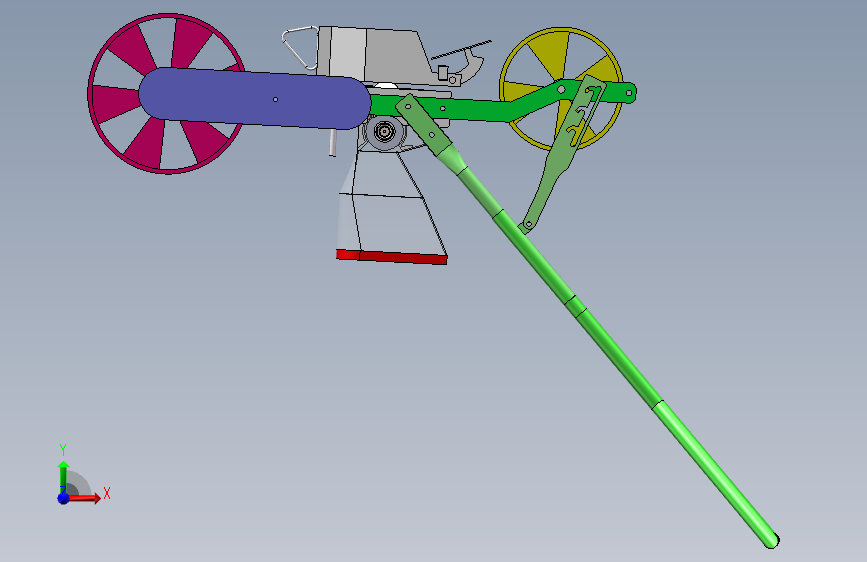Click the small hole in blue cover
This screenshot has height=562, width=867.
pyautogui.click(x=275, y=100)
